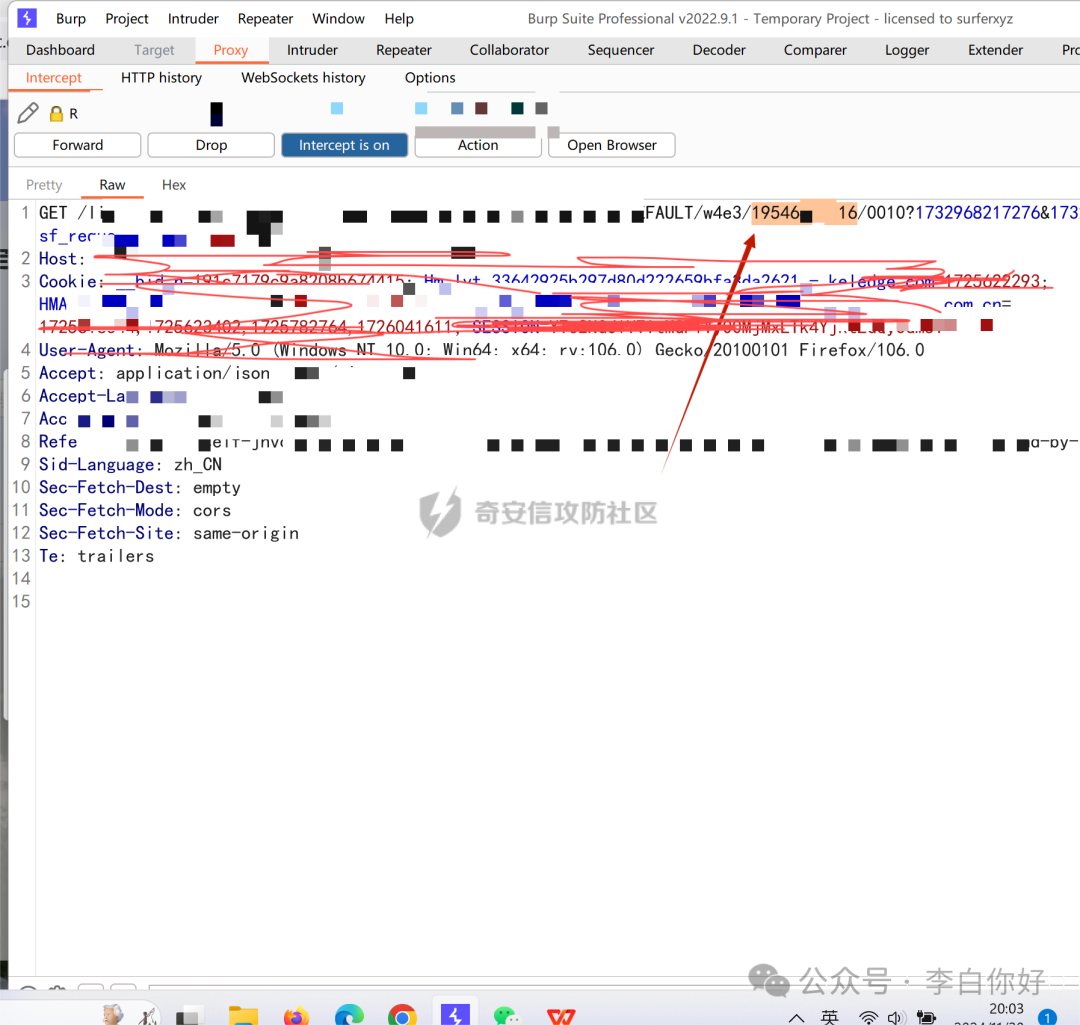Go to the Intruder tool tab

pos(312,50)
